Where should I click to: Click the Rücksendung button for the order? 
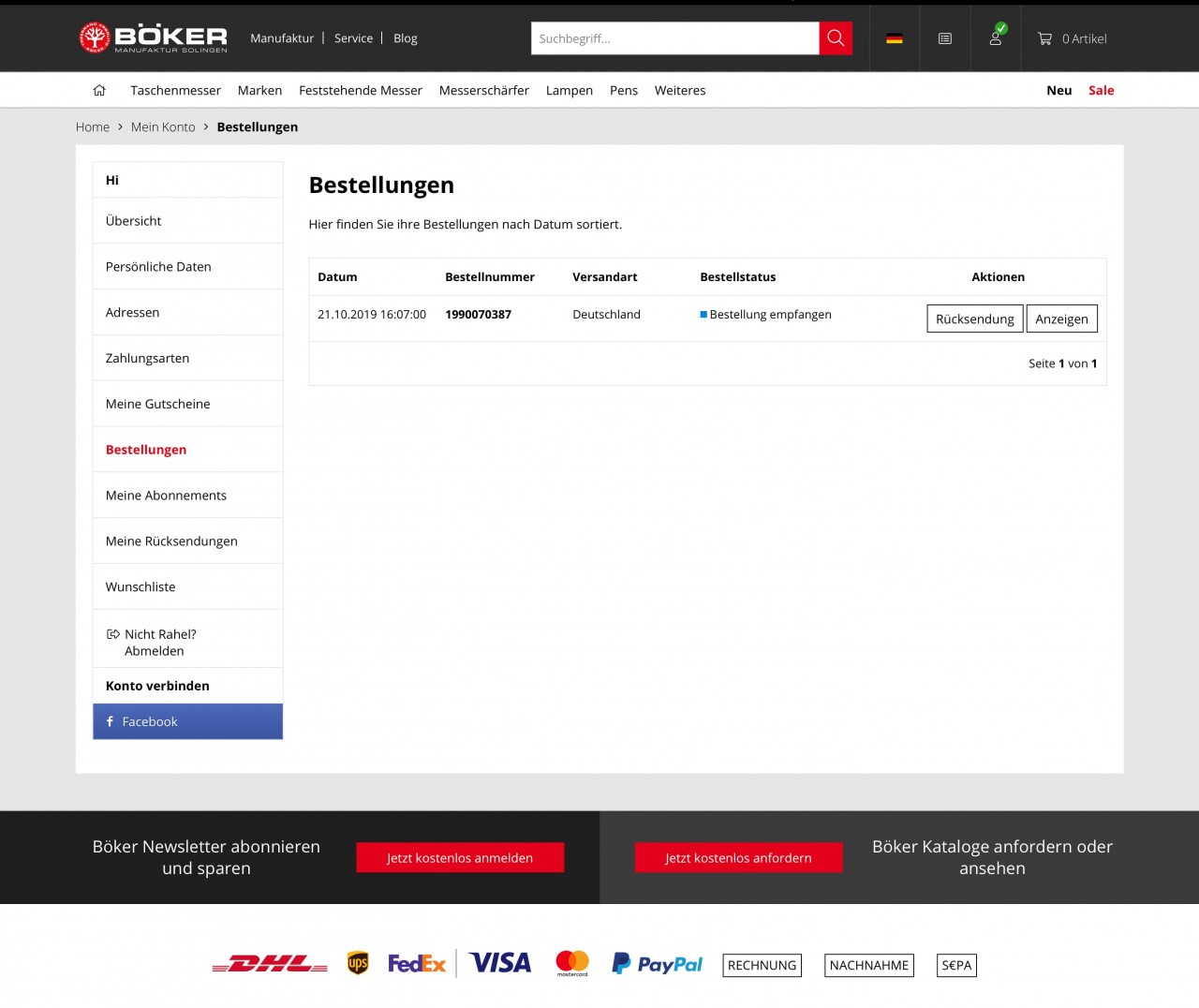[x=974, y=319]
